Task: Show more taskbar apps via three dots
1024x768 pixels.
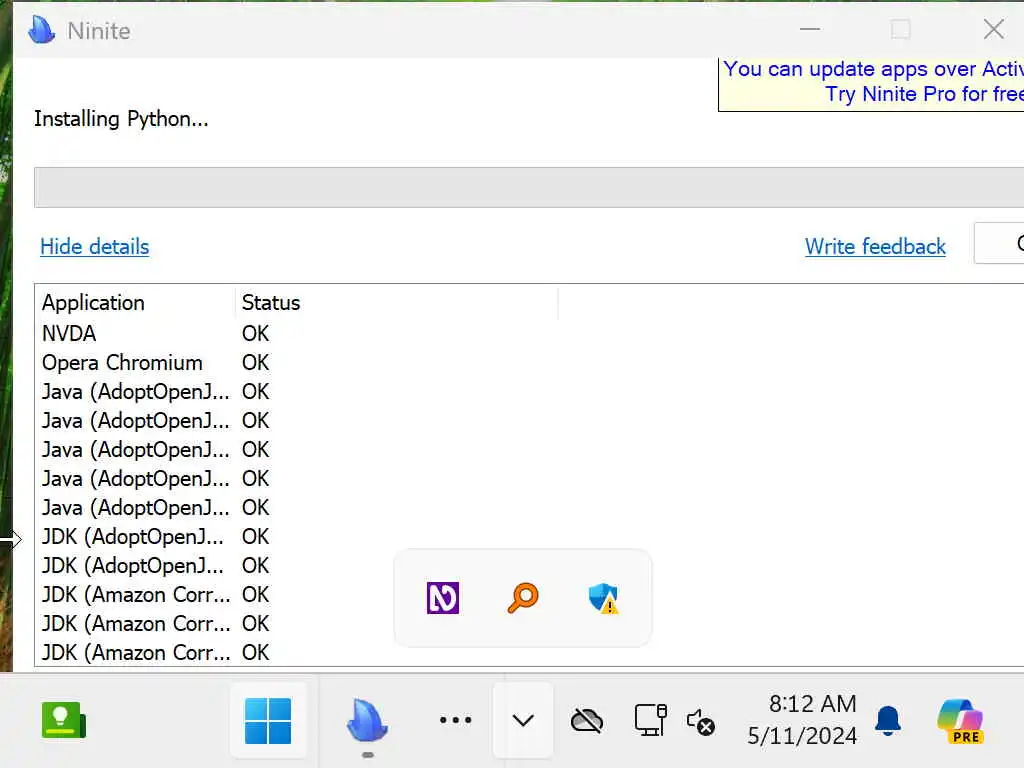Action: point(455,720)
